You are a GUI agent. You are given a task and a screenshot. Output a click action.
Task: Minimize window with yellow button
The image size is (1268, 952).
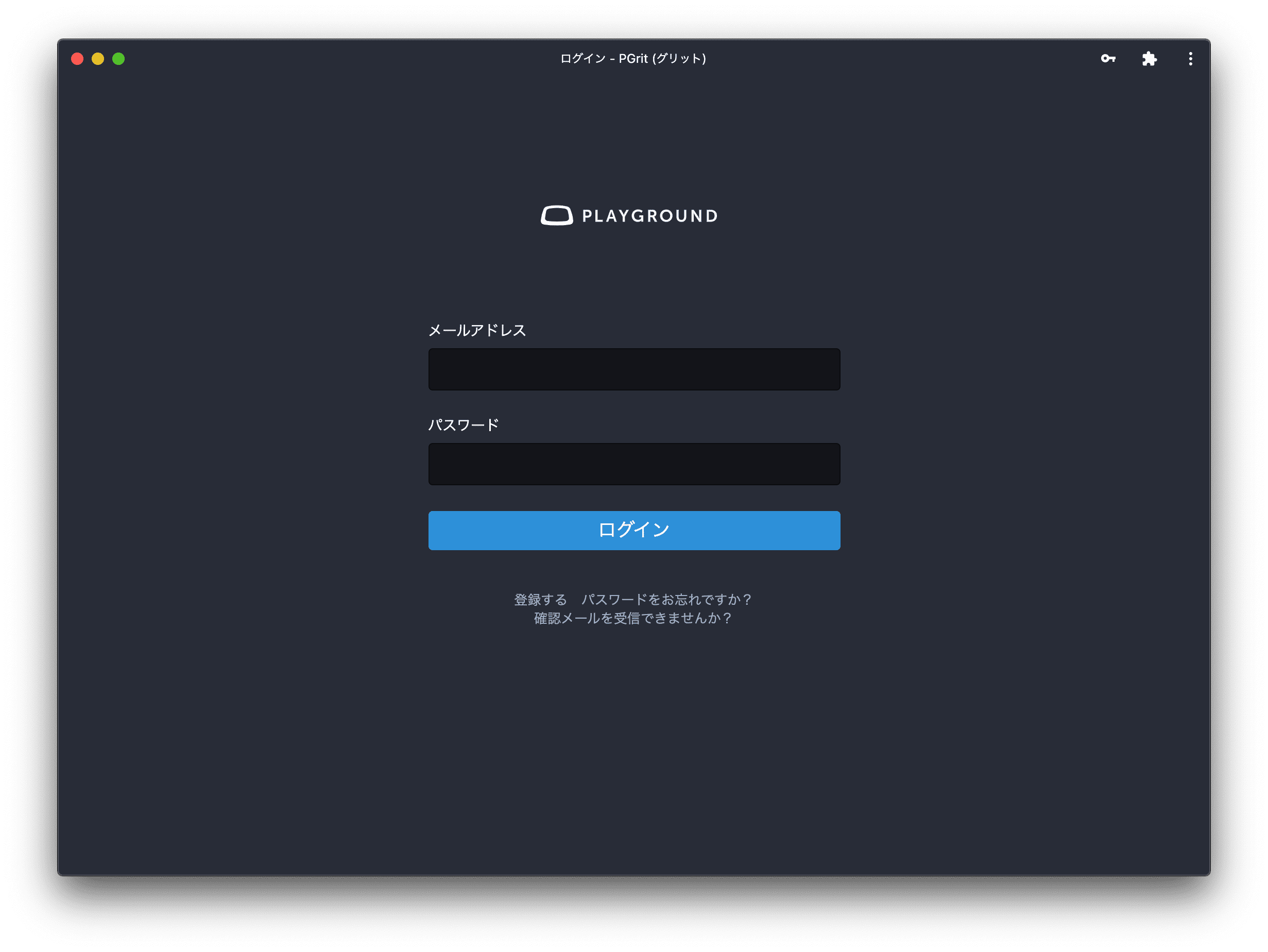(x=98, y=59)
